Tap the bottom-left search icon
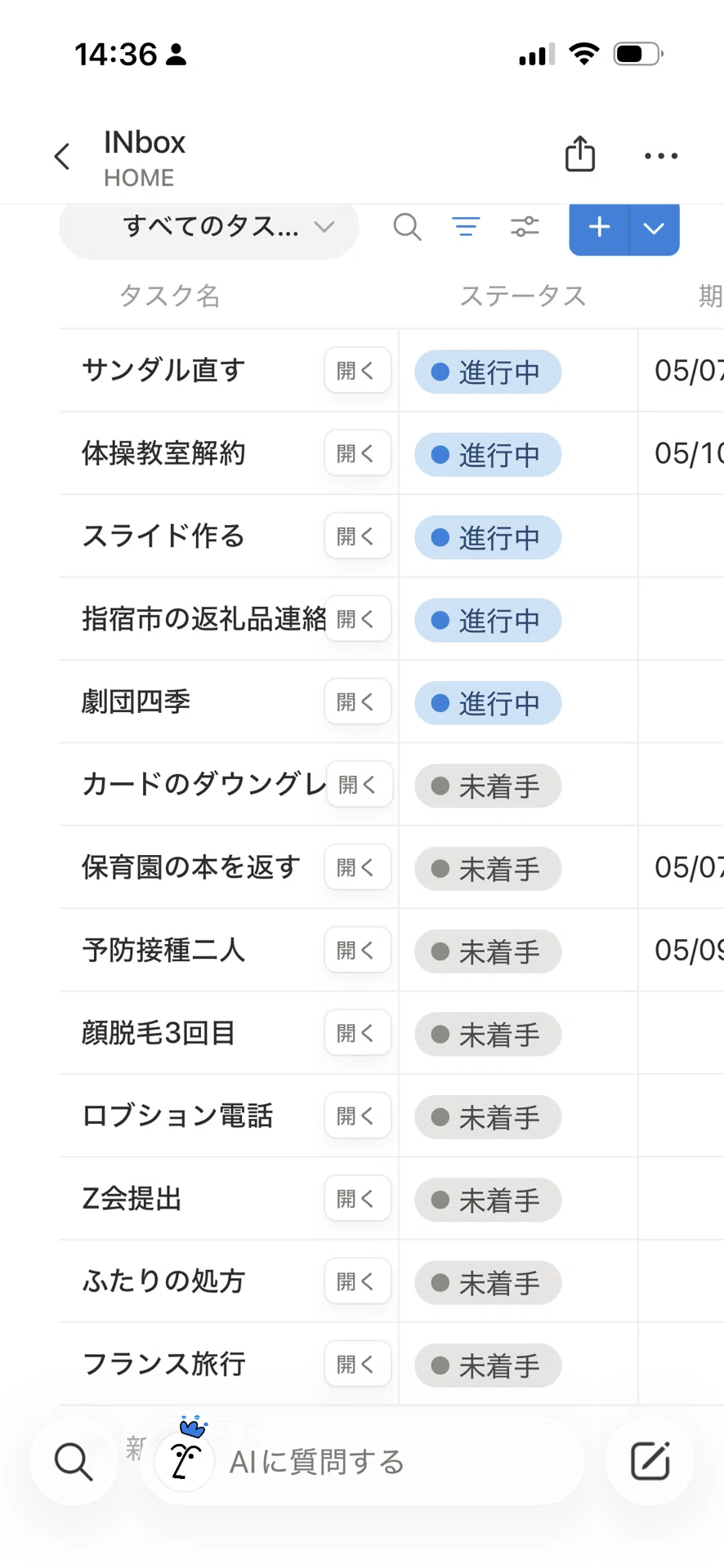724x1568 pixels. click(74, 1461)
